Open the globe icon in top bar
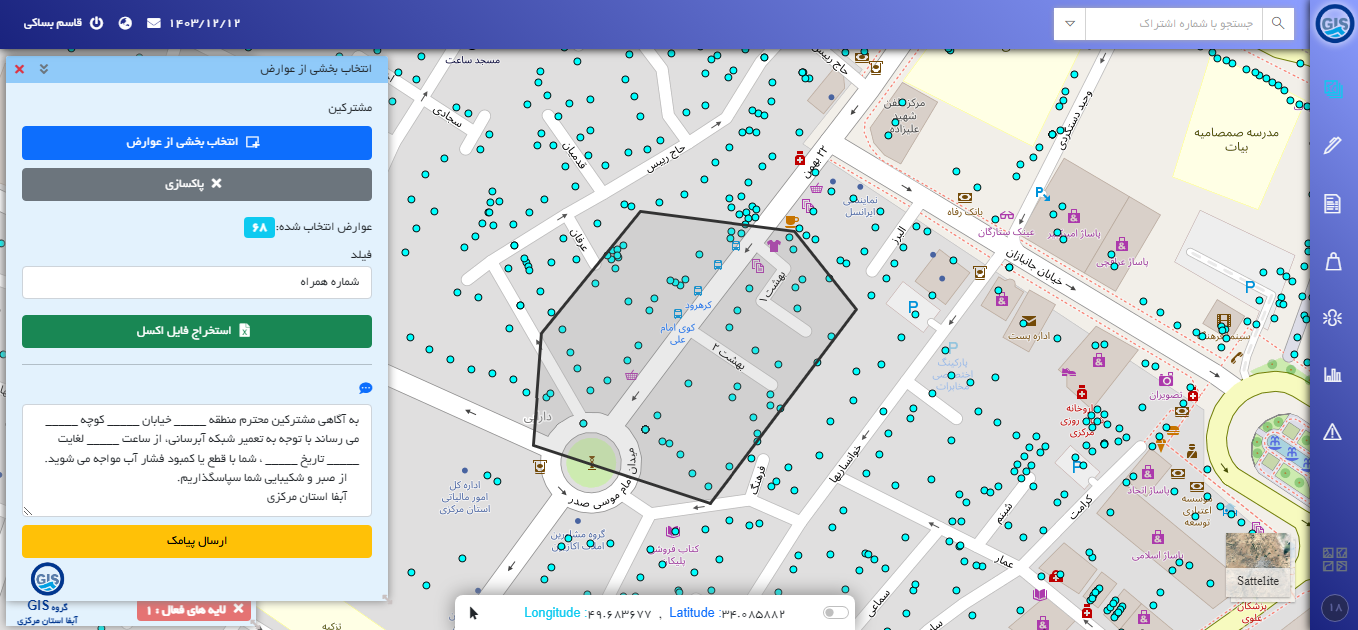The image size is (1358, 630). click(x=125, y=23)
